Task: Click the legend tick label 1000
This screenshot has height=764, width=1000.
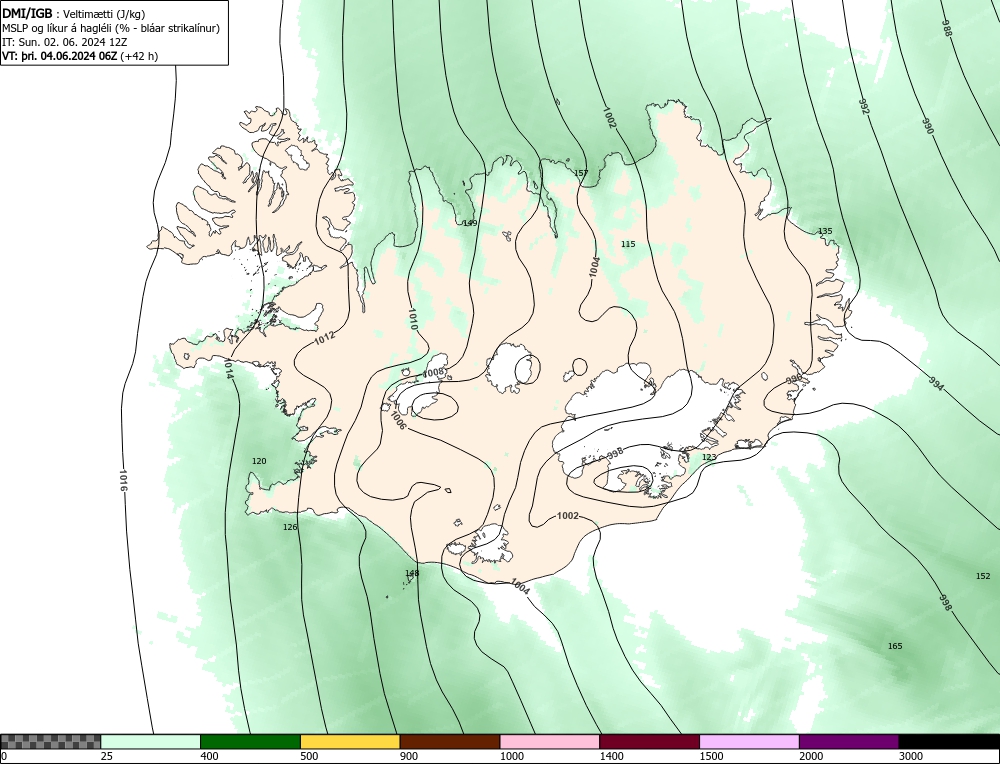Action: click(511, 757)
